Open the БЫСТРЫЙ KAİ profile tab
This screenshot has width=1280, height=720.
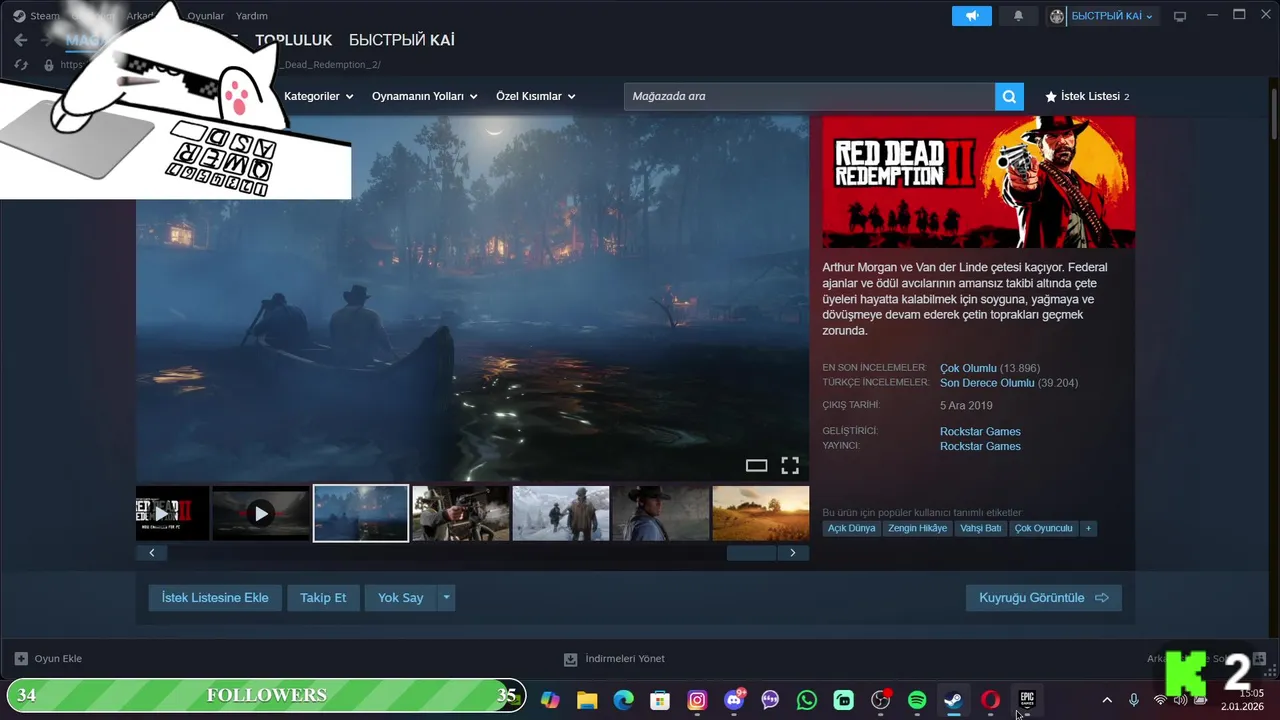pyautogui.click(x=402, y=40)
